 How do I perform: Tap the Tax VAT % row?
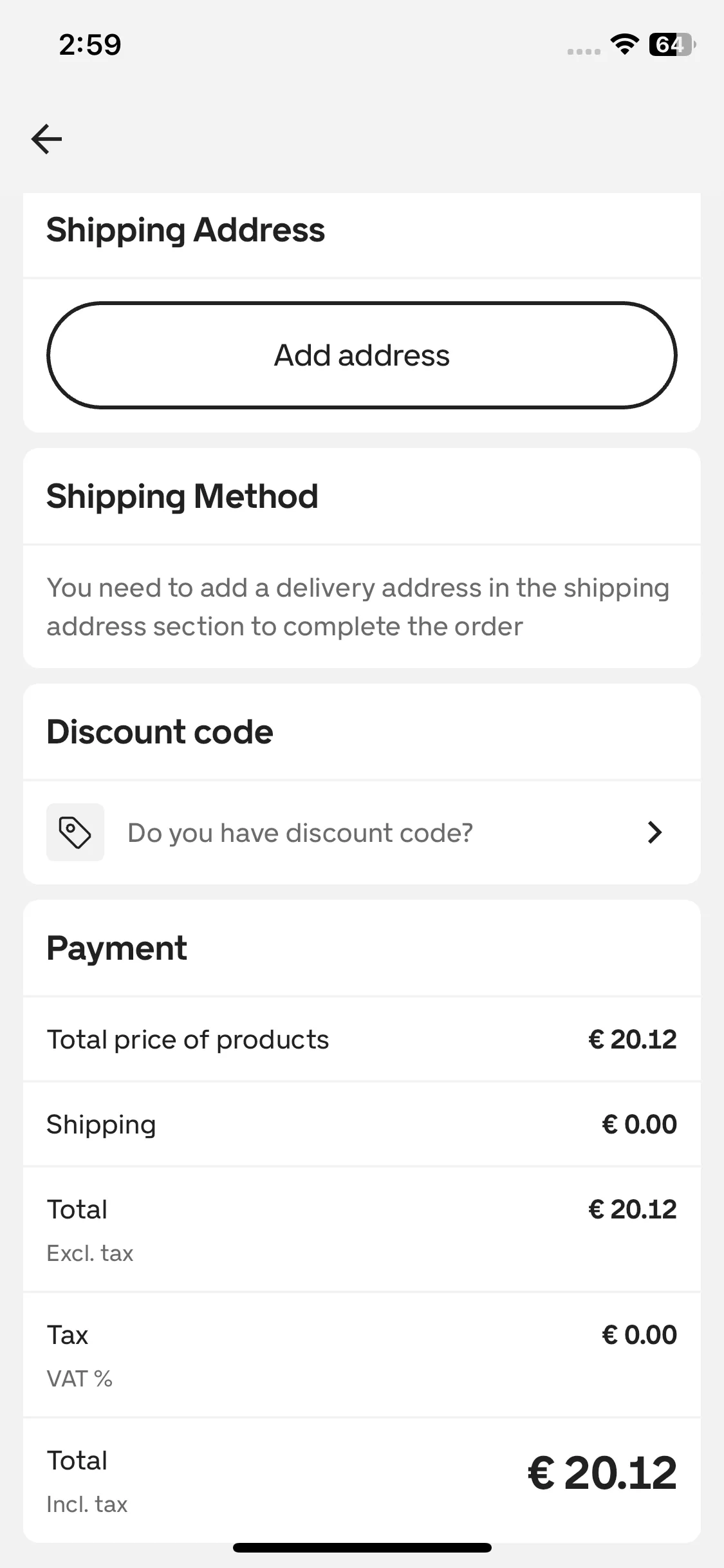(362, 1355)
